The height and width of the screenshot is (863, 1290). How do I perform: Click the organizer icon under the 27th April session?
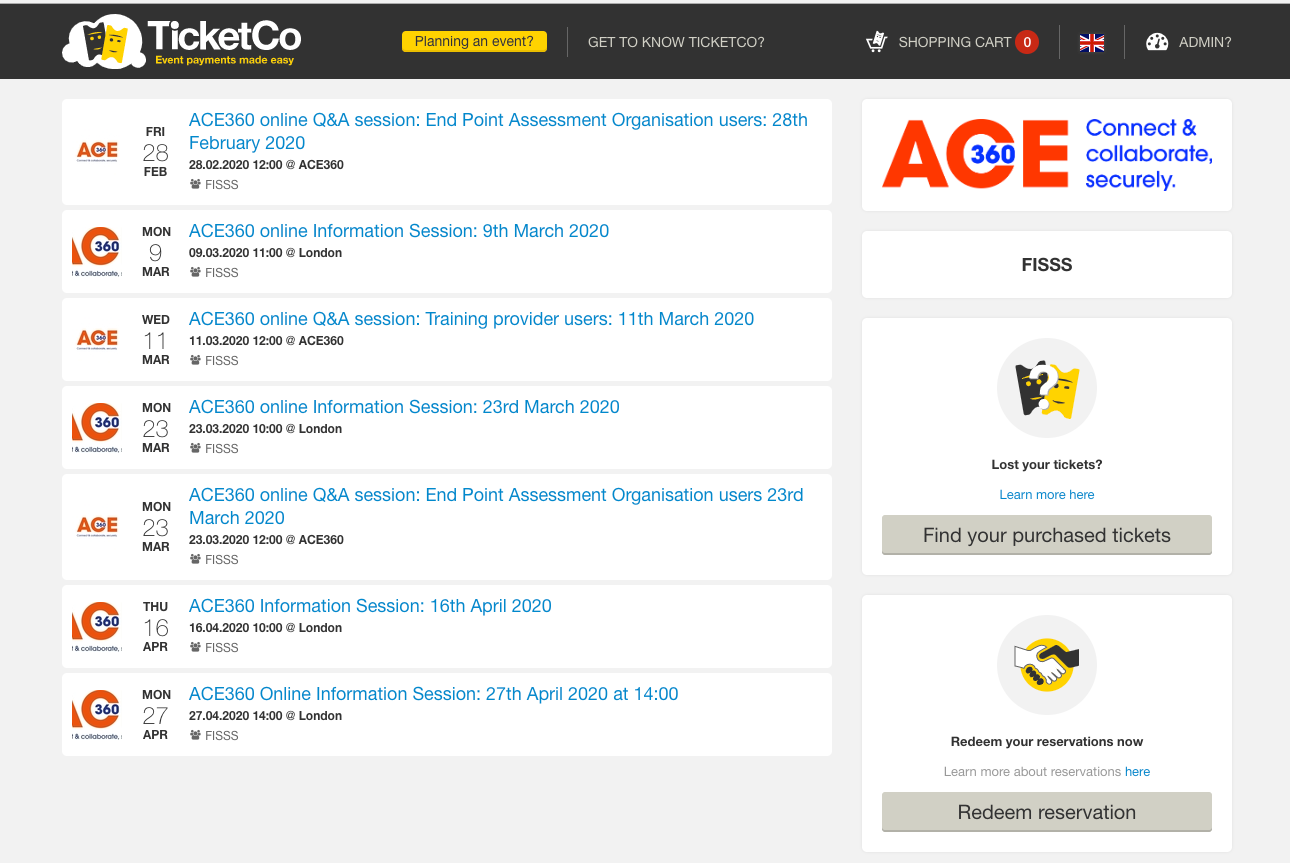pyautogui.click(x=195, y=735)
